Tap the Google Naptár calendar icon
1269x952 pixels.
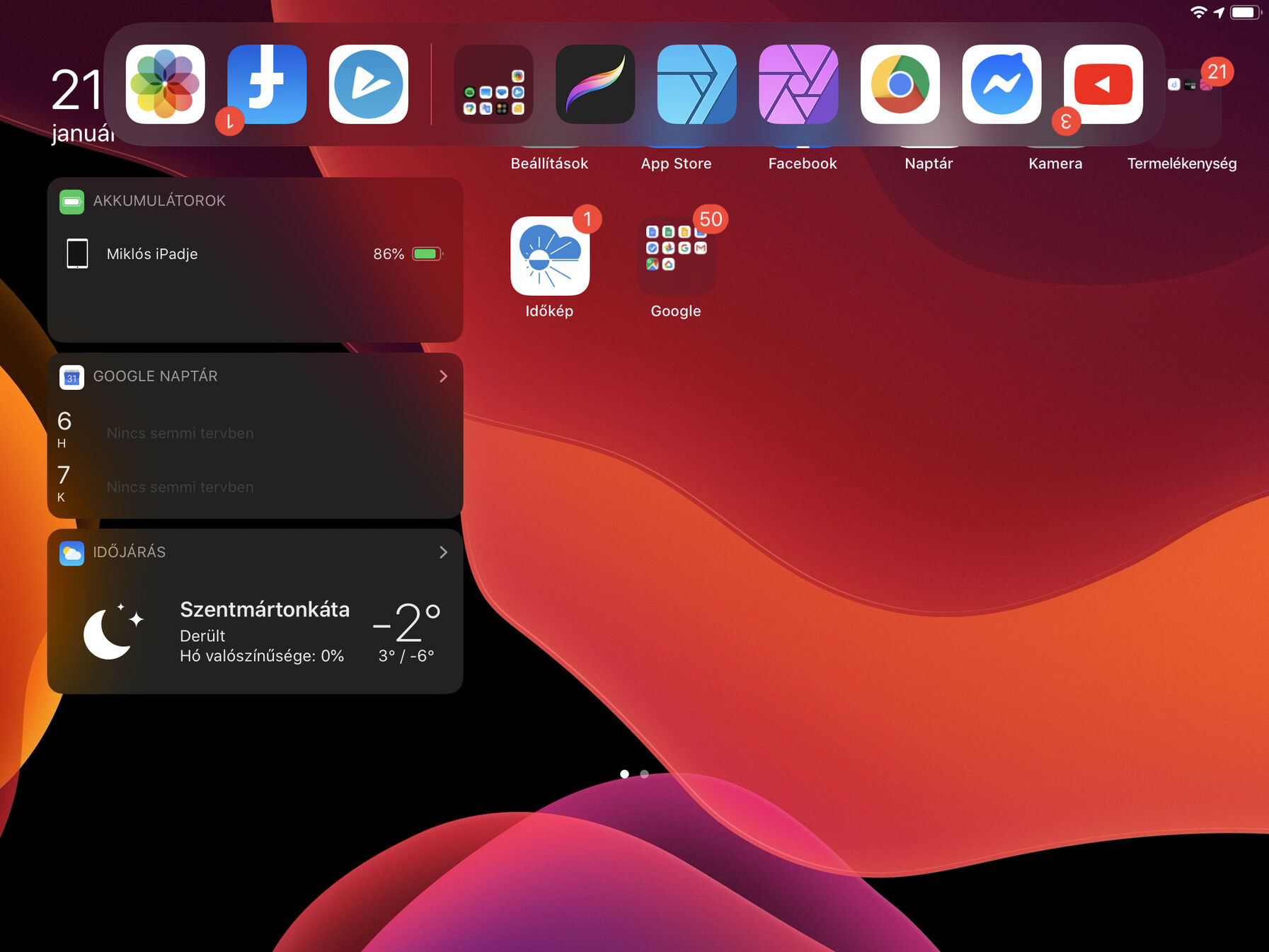tap(71, 377)
